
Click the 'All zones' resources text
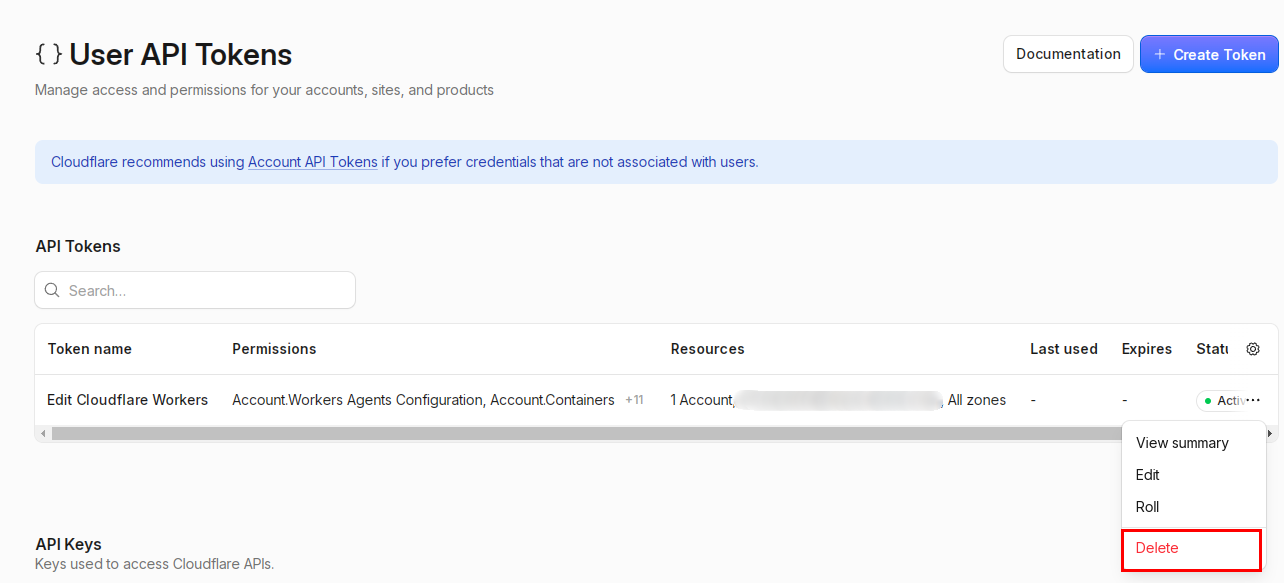click(x=977, y=400)
